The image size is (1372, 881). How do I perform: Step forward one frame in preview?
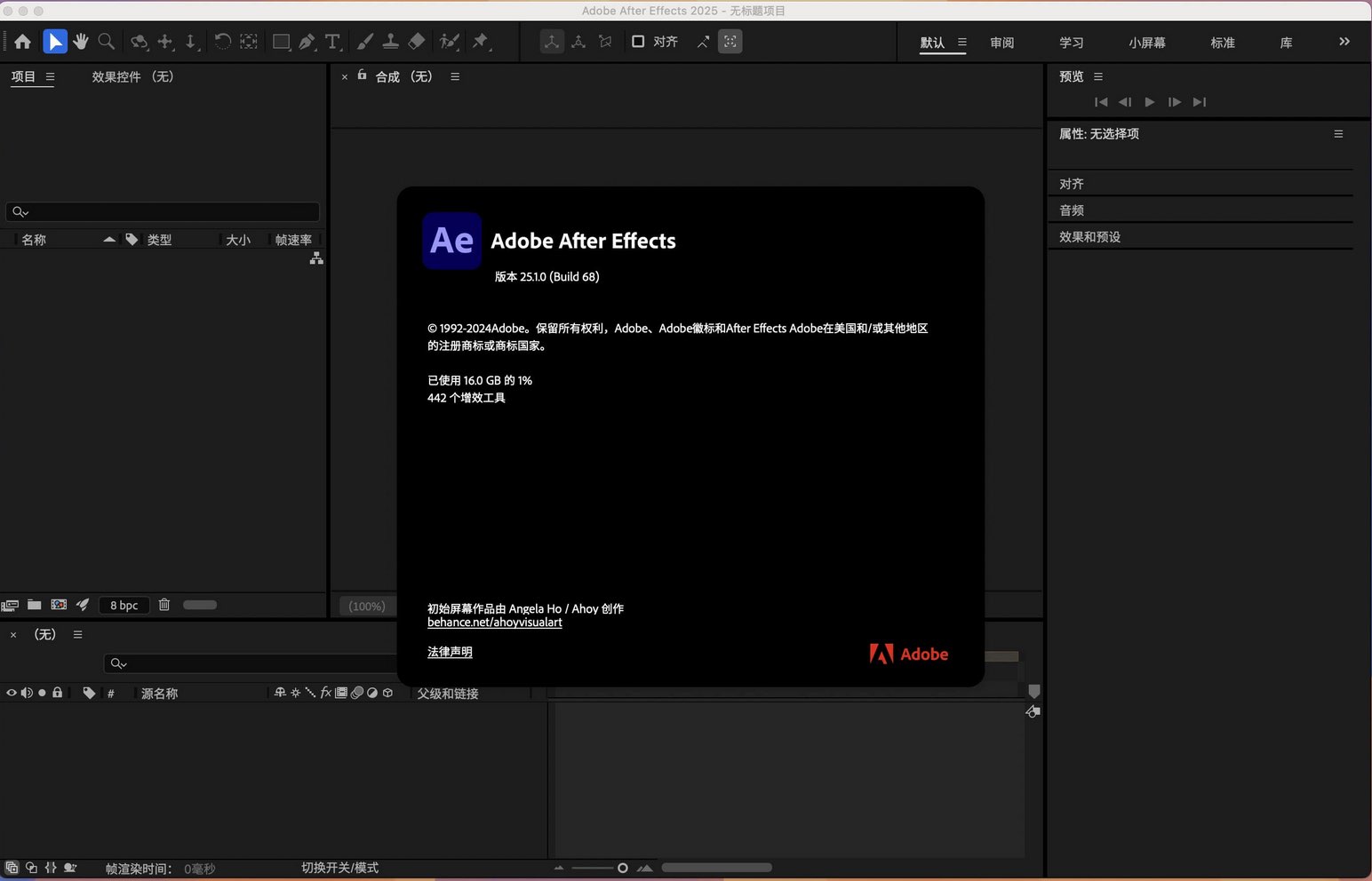pos(1175,102)
